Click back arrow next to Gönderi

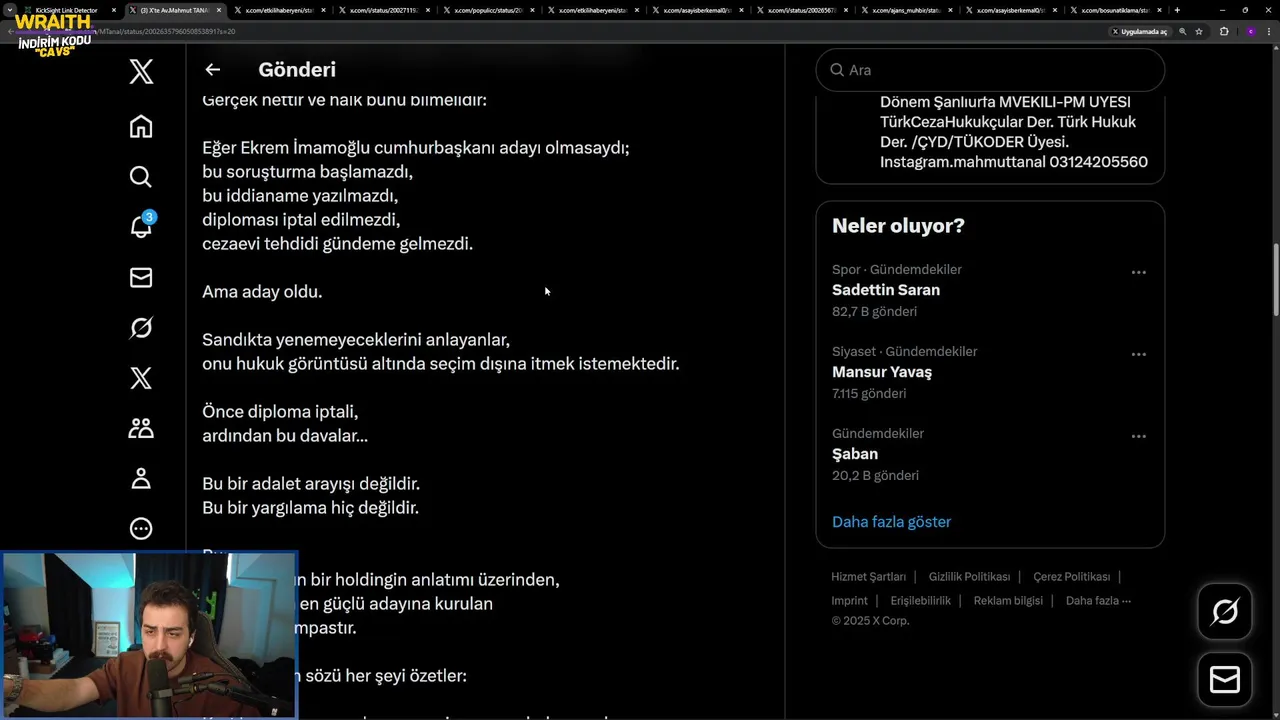click(x=212, y=70)
